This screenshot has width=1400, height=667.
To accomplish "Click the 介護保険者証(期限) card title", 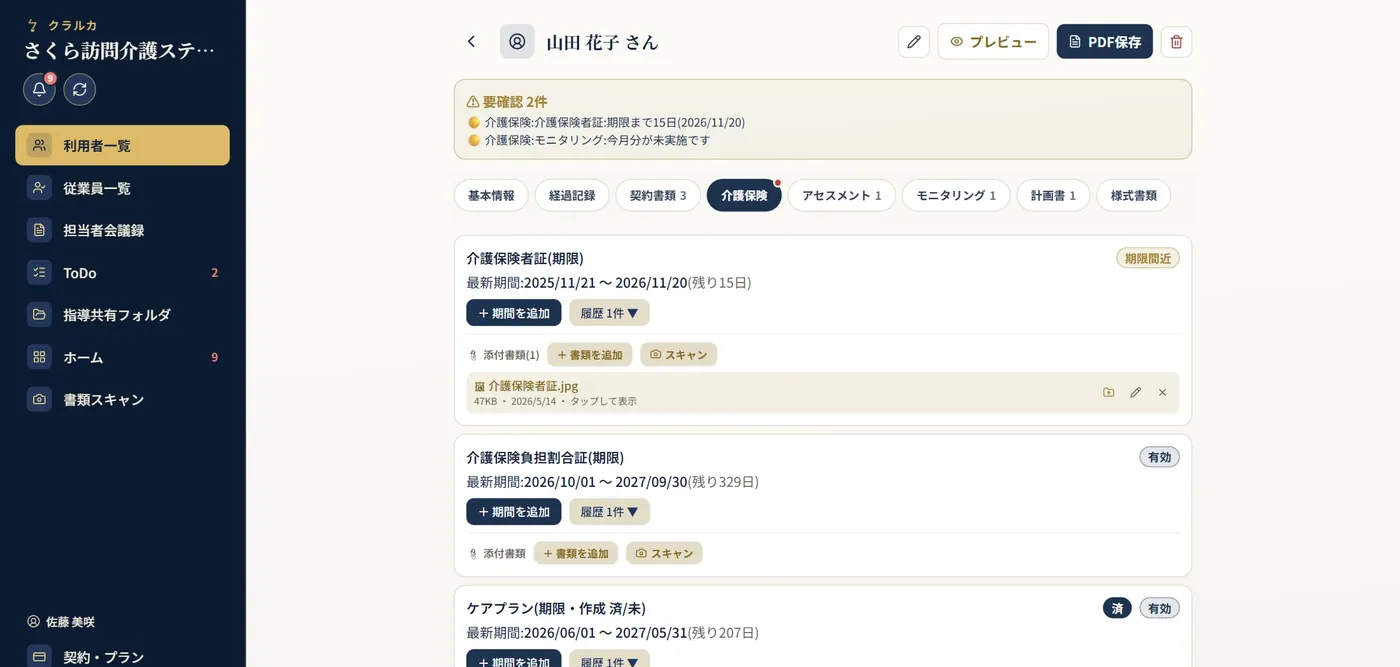I will [x=525, y=258].
